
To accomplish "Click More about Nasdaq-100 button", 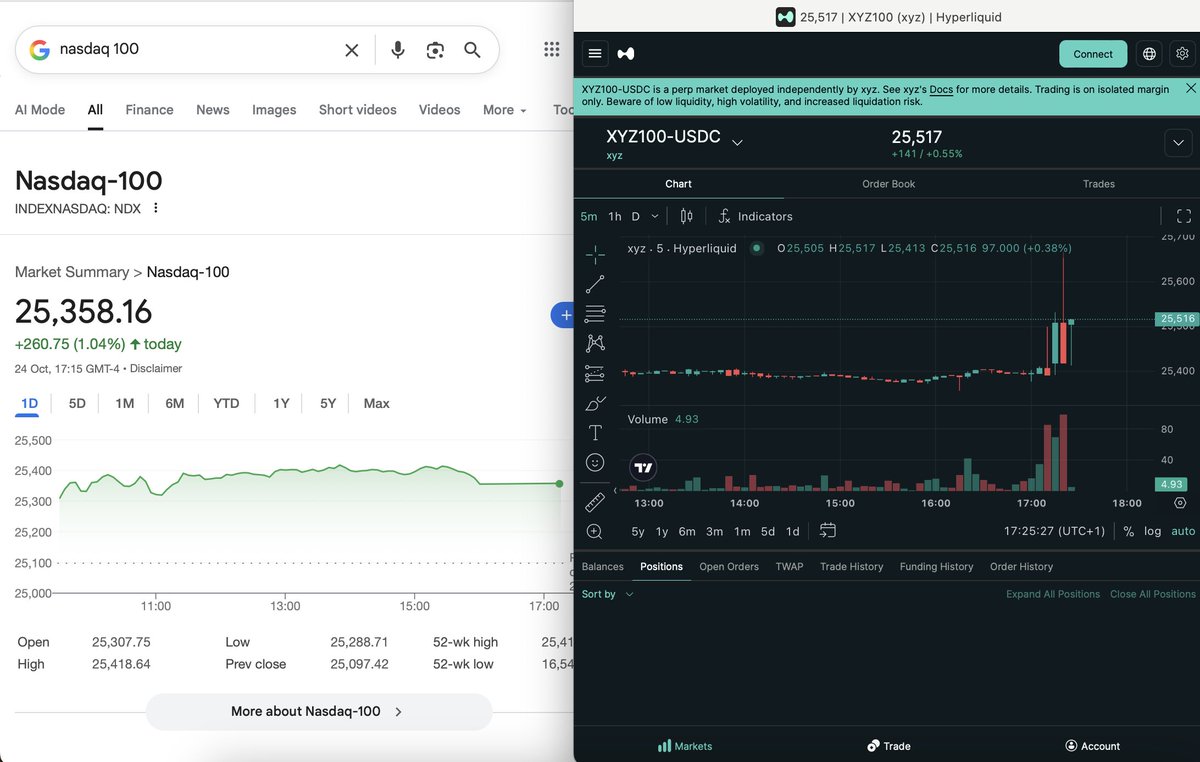I will pyautogui.click(x=319, y=712).
